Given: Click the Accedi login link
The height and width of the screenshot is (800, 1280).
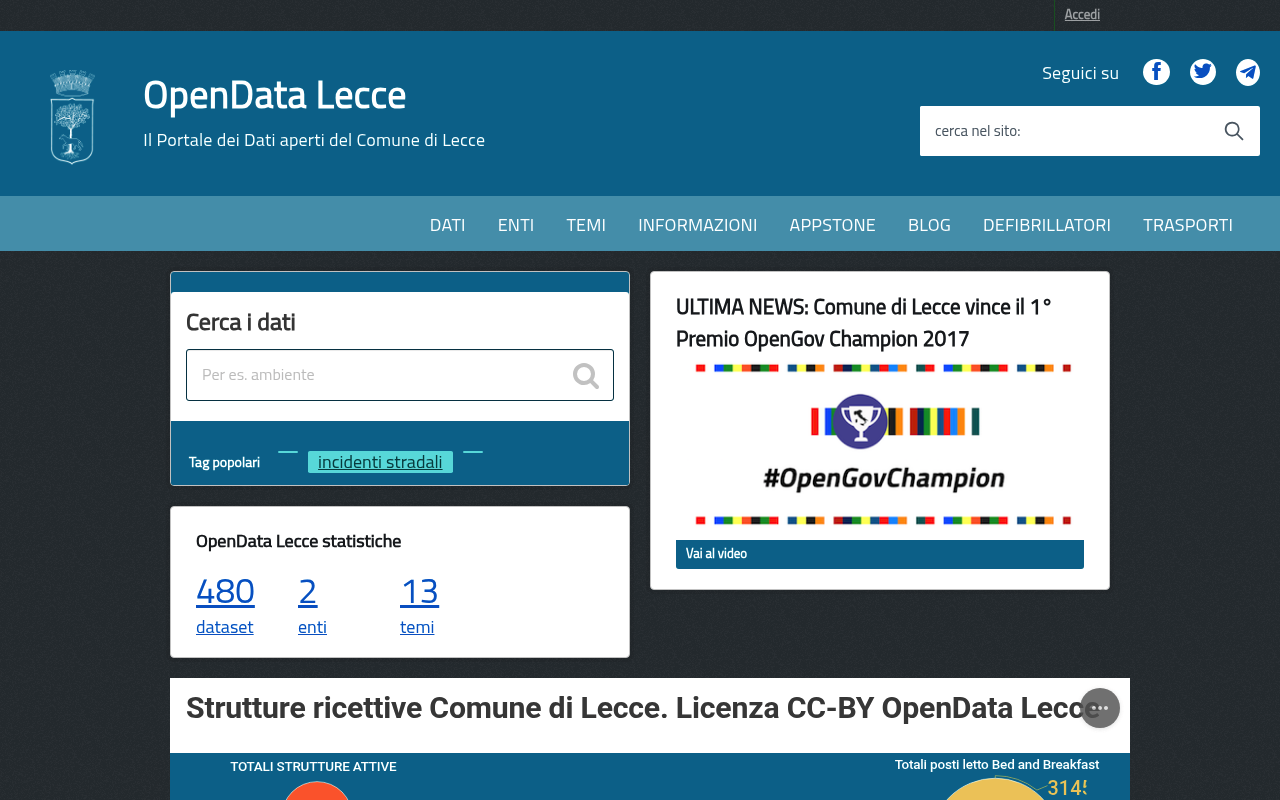Looking at the screenshot, I should pyautogui.click(x=1082, y=14).
